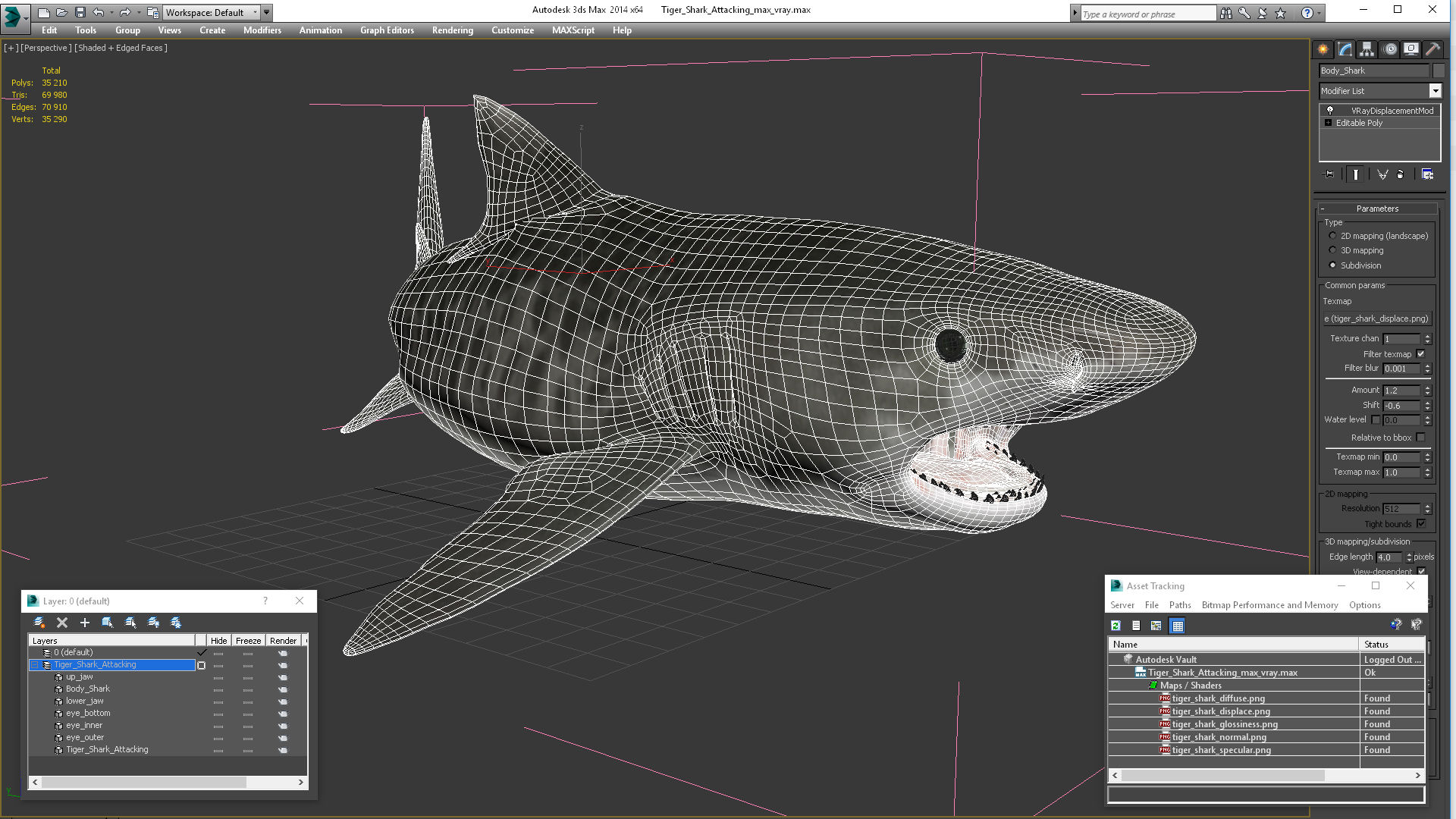Open the Utilities hammer panel tab

click(1432, 49)
